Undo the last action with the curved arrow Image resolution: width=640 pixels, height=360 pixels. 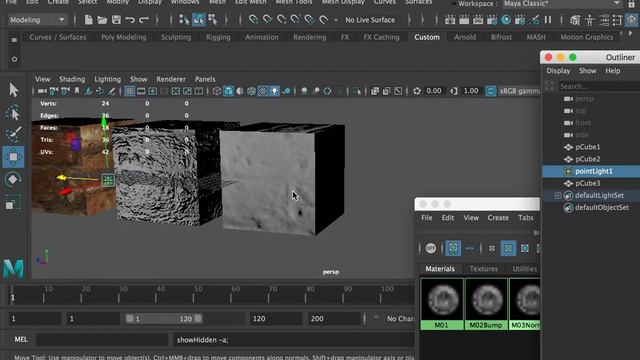pyautogui.click(x=130, y=20)
